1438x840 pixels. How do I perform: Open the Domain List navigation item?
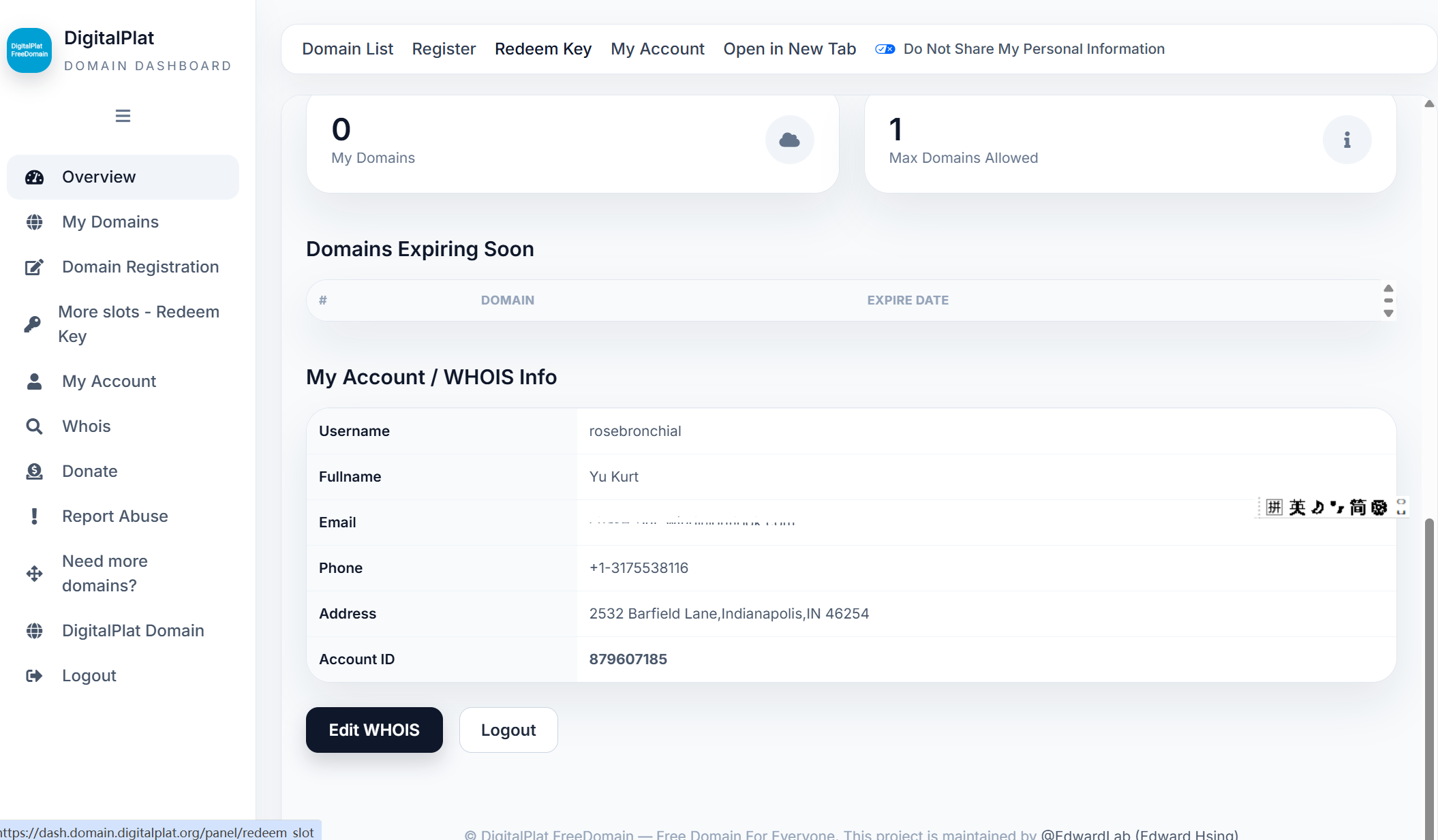[348, 49]
